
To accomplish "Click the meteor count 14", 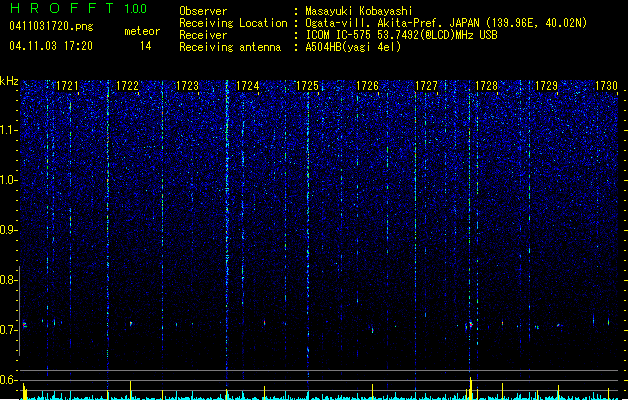I will [x=146, y=46].
